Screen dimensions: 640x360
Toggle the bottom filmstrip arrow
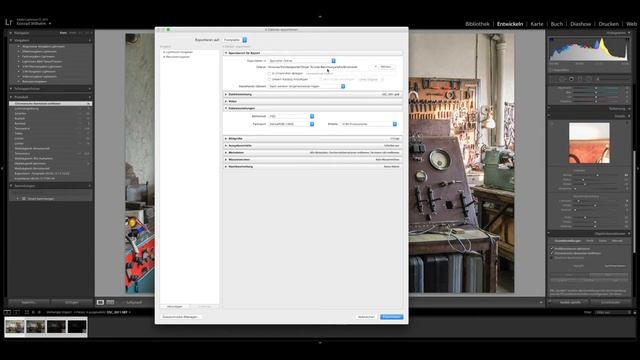(x=320, y=342)
